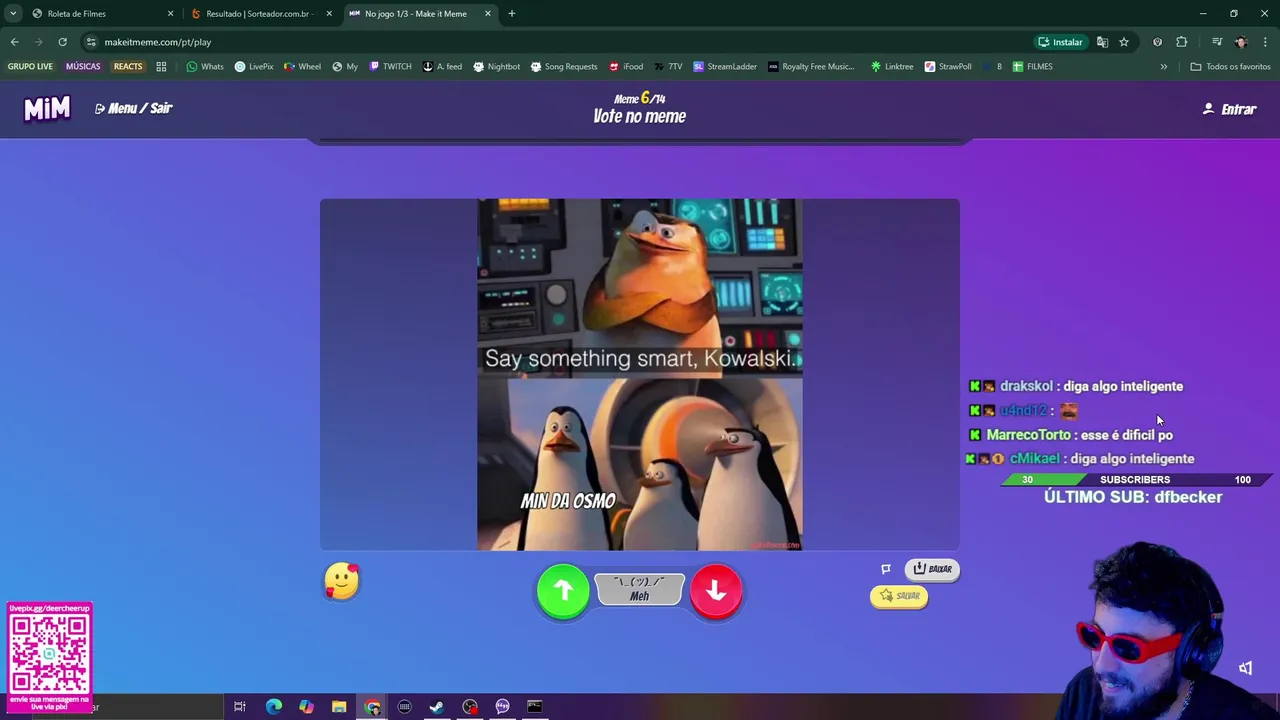Viewport: 1280px width, 720px height.
Task: Click the penguin meme image
Action: tap(639, 374)
